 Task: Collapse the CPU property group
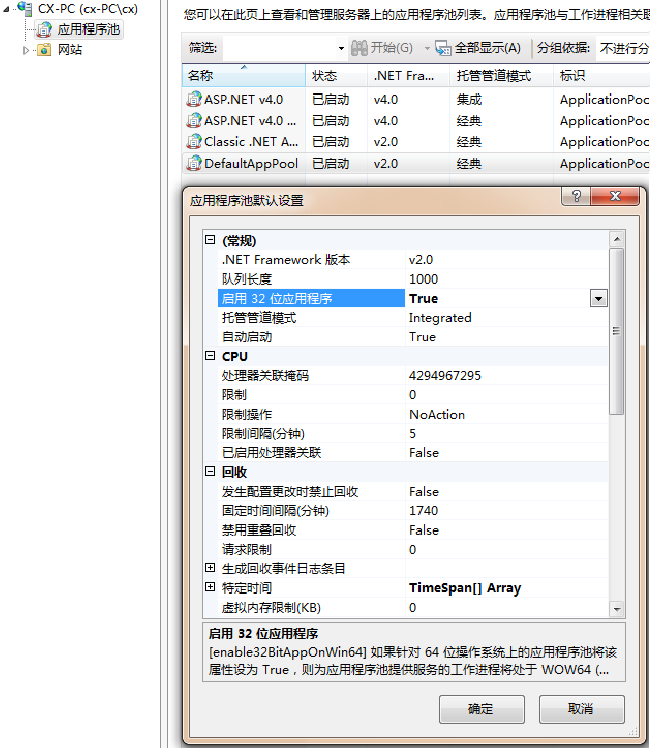tap(210, 355)
